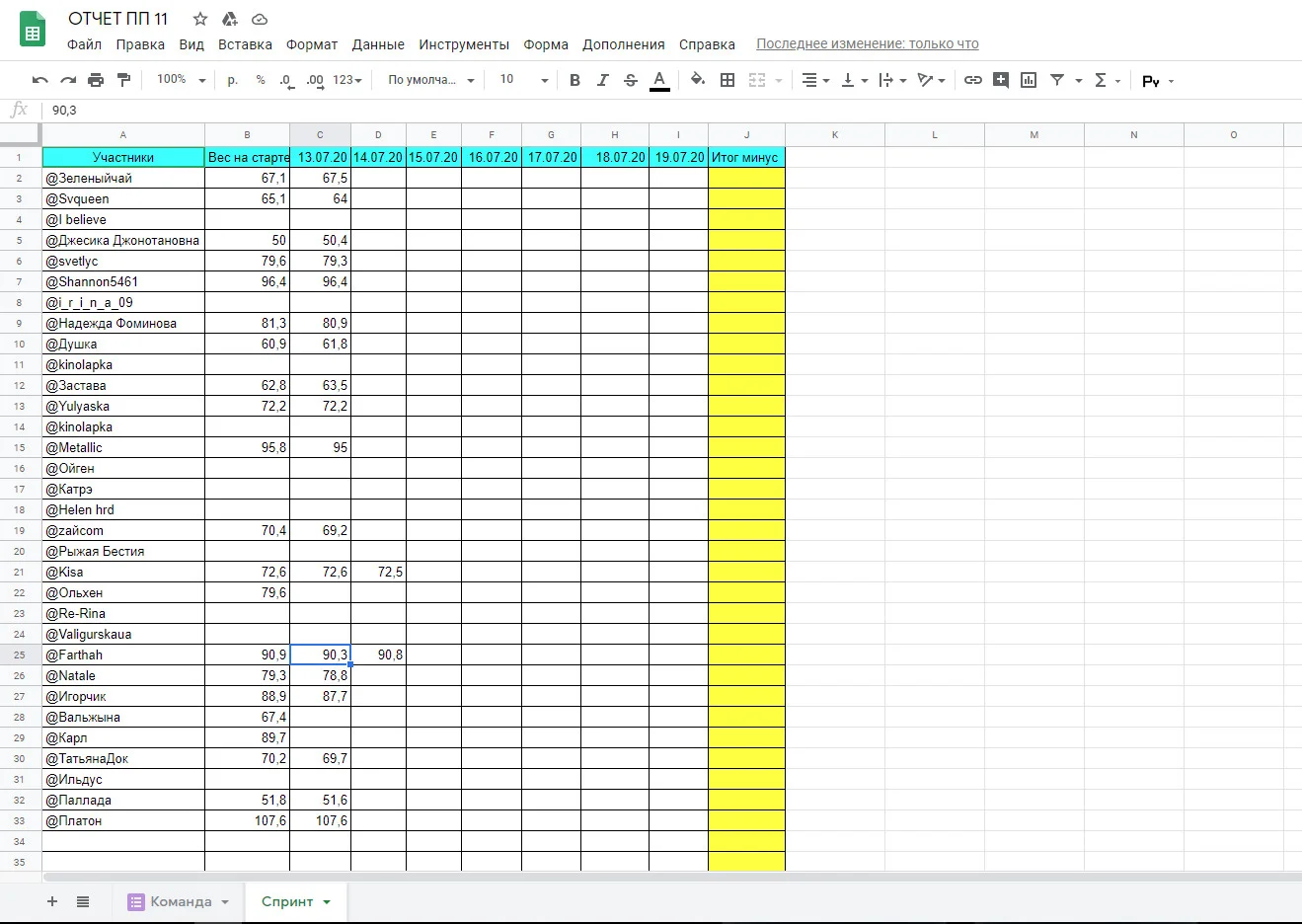1302x924 pixels.
Task: Star the document ОТЧЕТ ПП 11
Action: click(200, 19)
